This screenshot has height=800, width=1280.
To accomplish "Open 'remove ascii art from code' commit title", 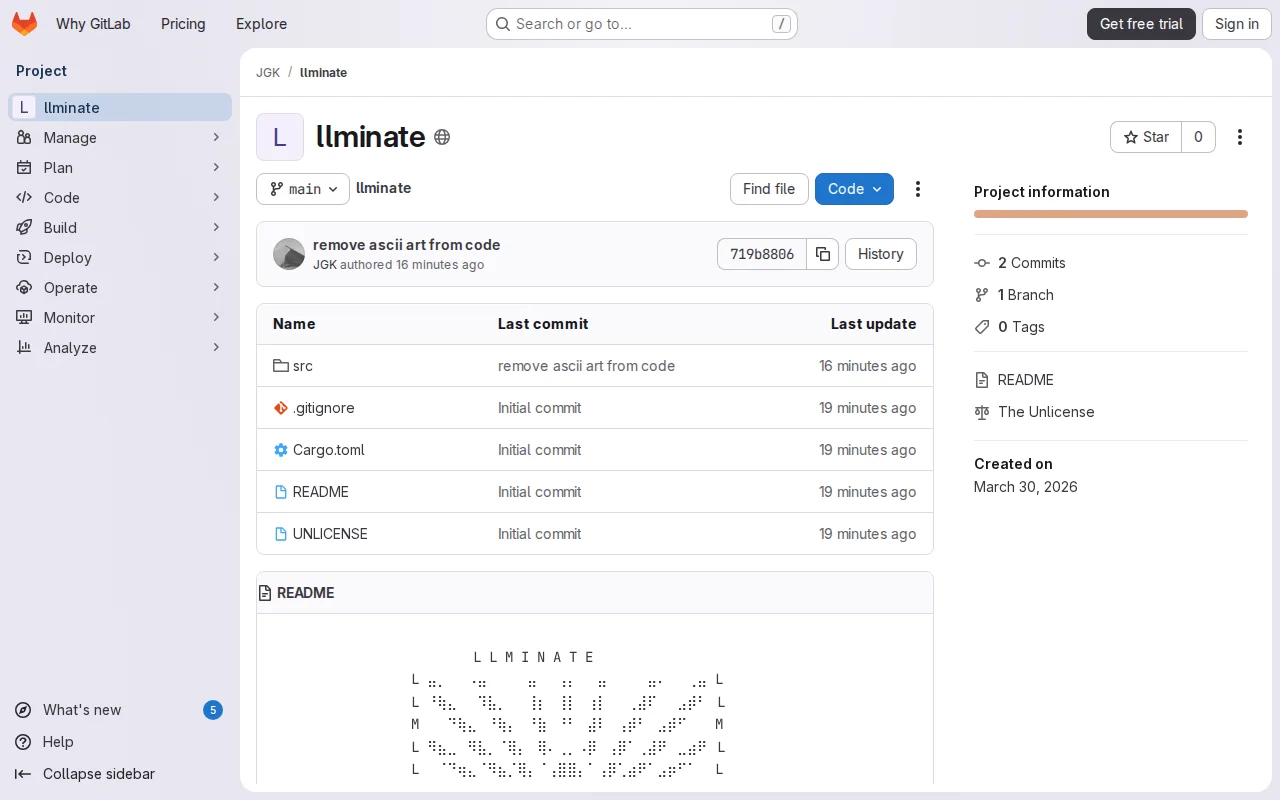I will point(407,245).
